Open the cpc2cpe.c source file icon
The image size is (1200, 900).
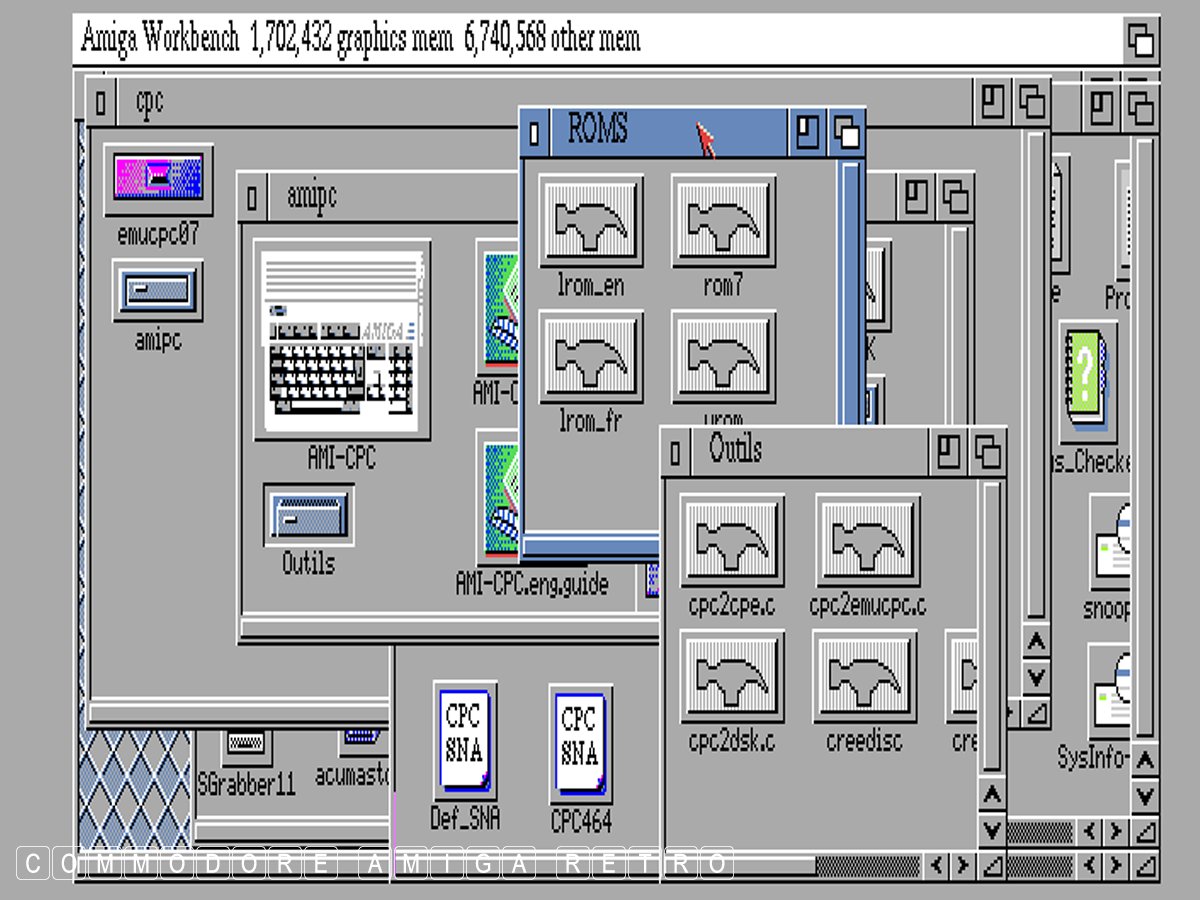pyautogui.click(x=732, y=541)
